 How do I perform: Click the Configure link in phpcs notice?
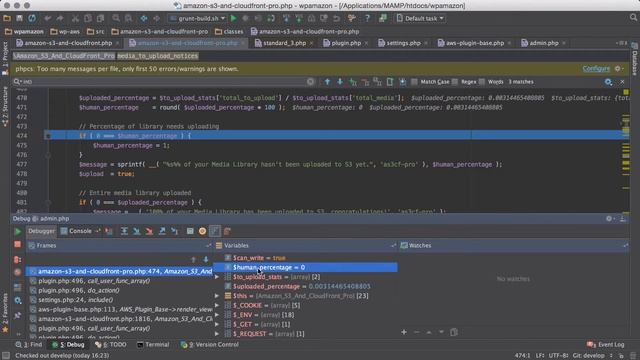tap(596, 69)
